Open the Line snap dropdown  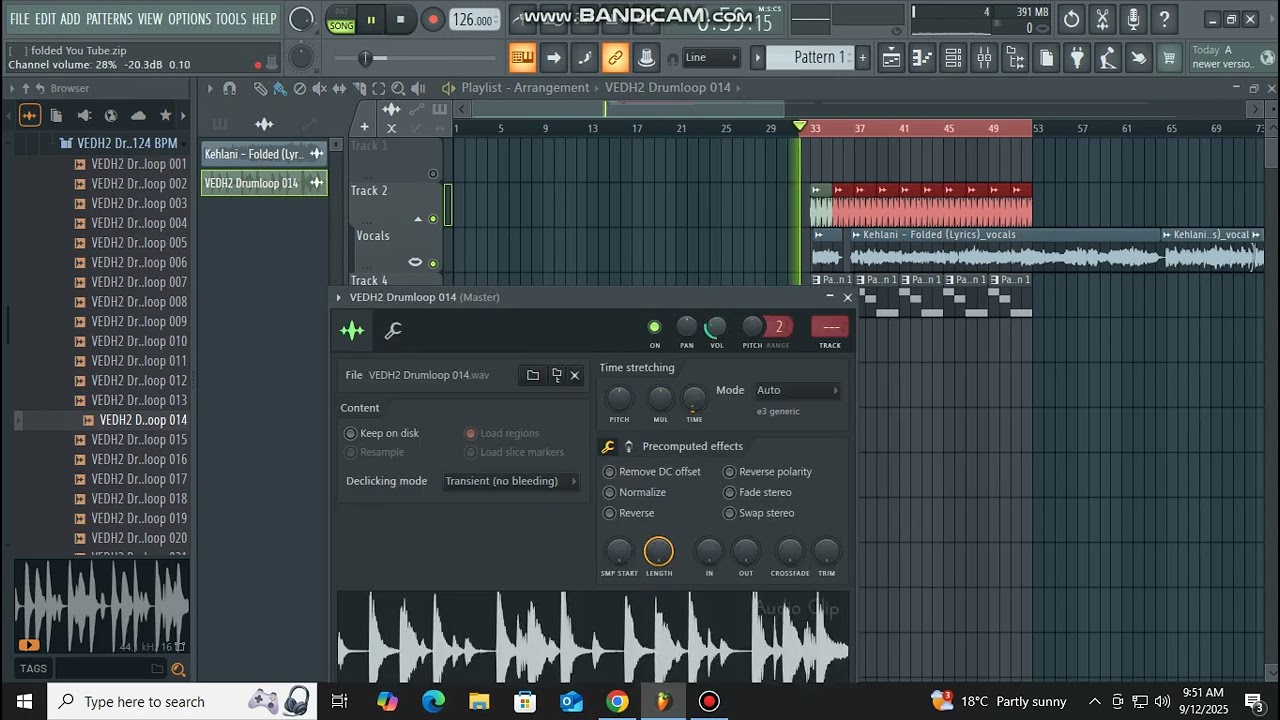[x=711, y=58]
